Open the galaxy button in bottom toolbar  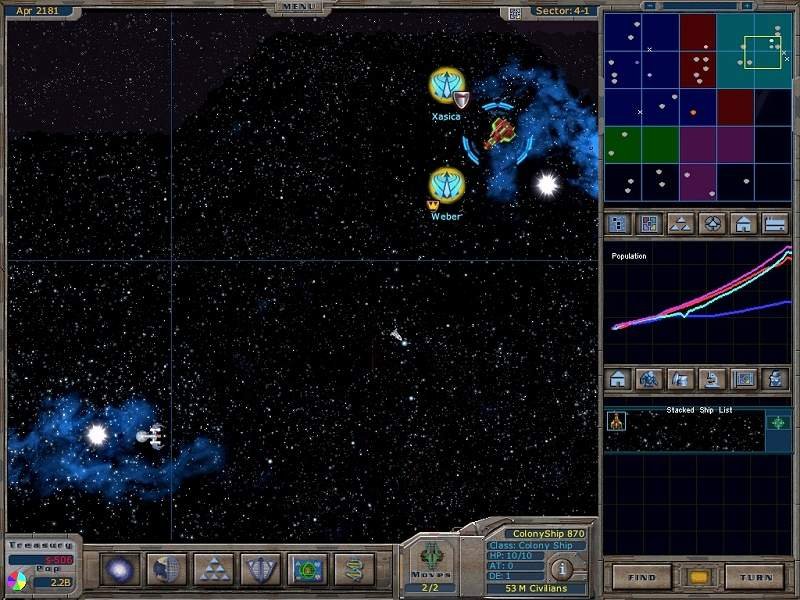coord(120,569)
